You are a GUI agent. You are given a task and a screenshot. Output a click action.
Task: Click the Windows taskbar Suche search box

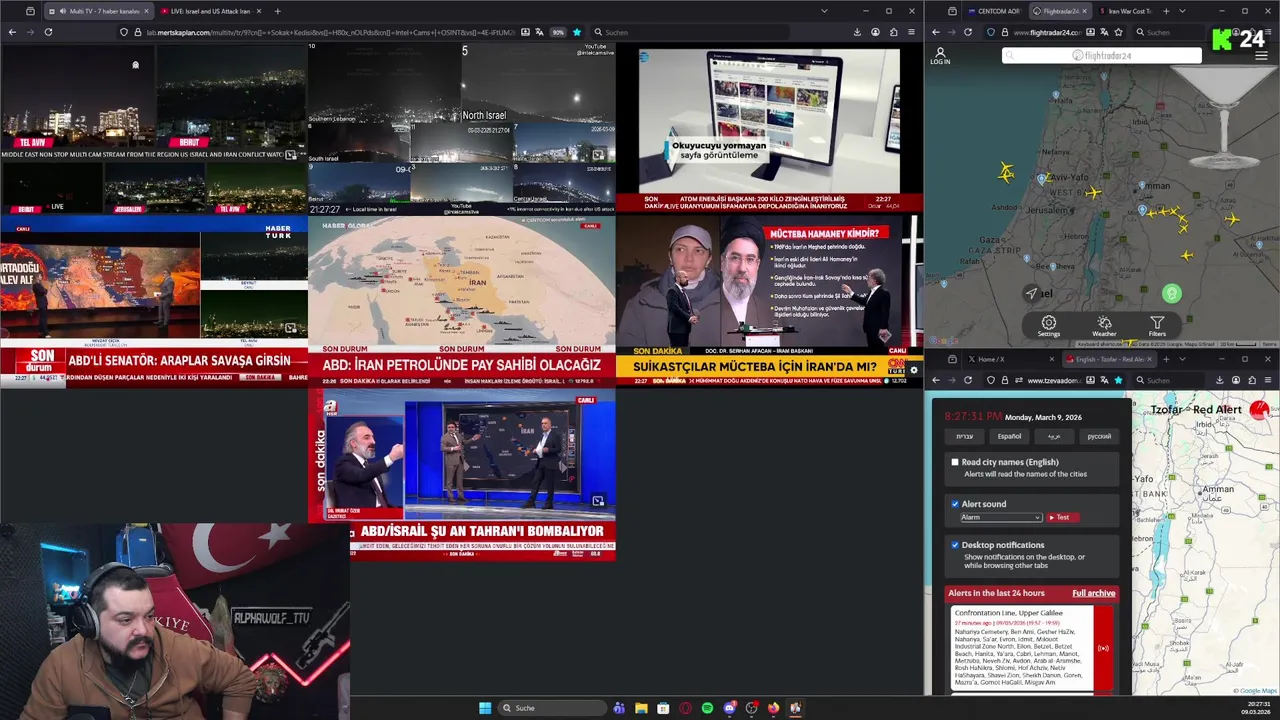point(552,708)
